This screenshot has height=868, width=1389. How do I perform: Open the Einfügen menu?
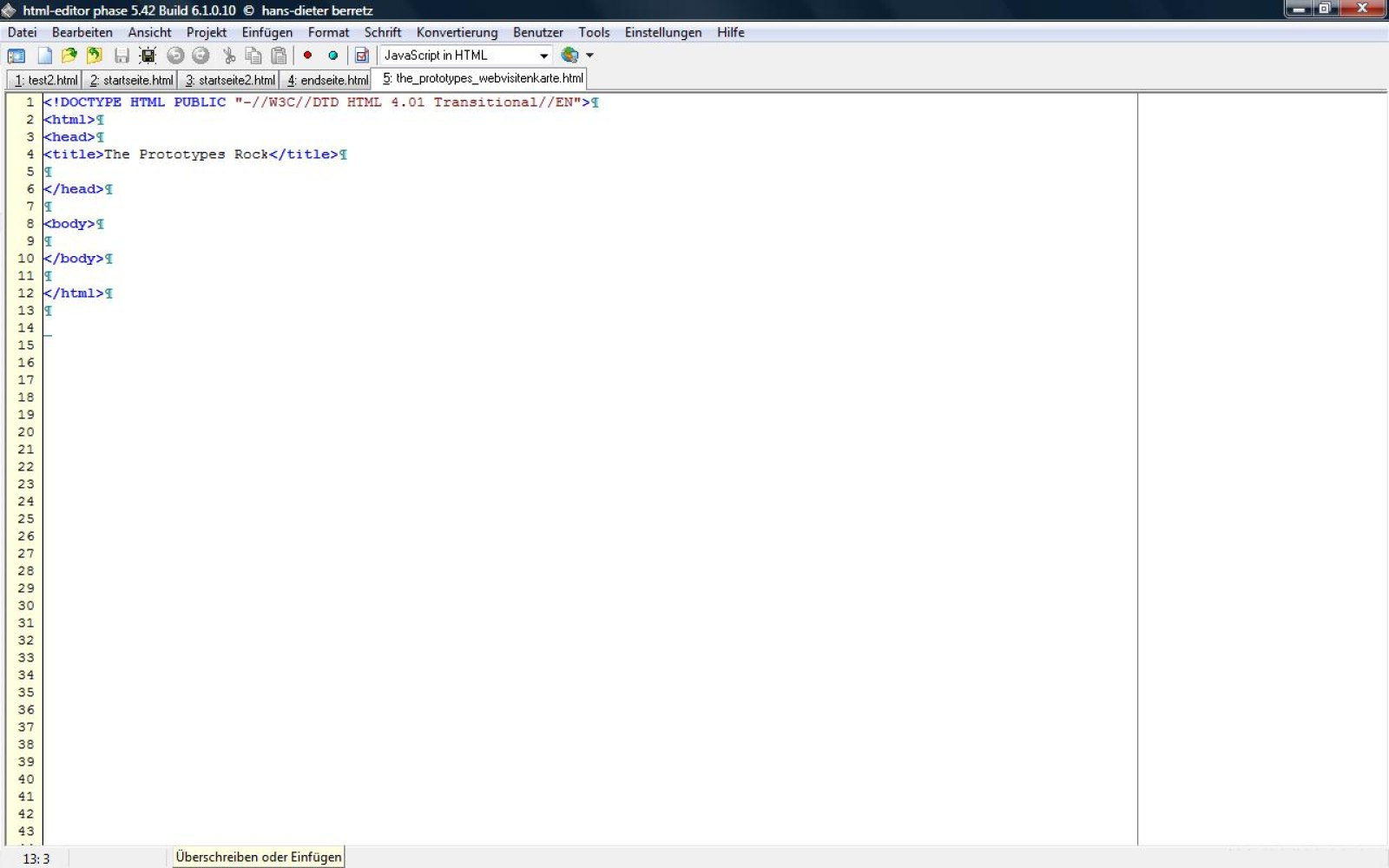point(267,32)
